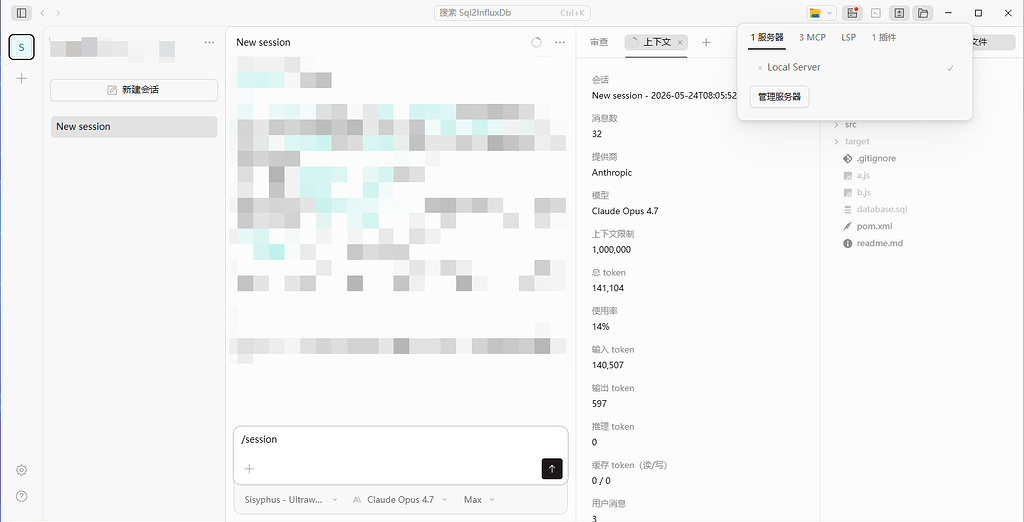Open help question mark icon

point(22,496)
